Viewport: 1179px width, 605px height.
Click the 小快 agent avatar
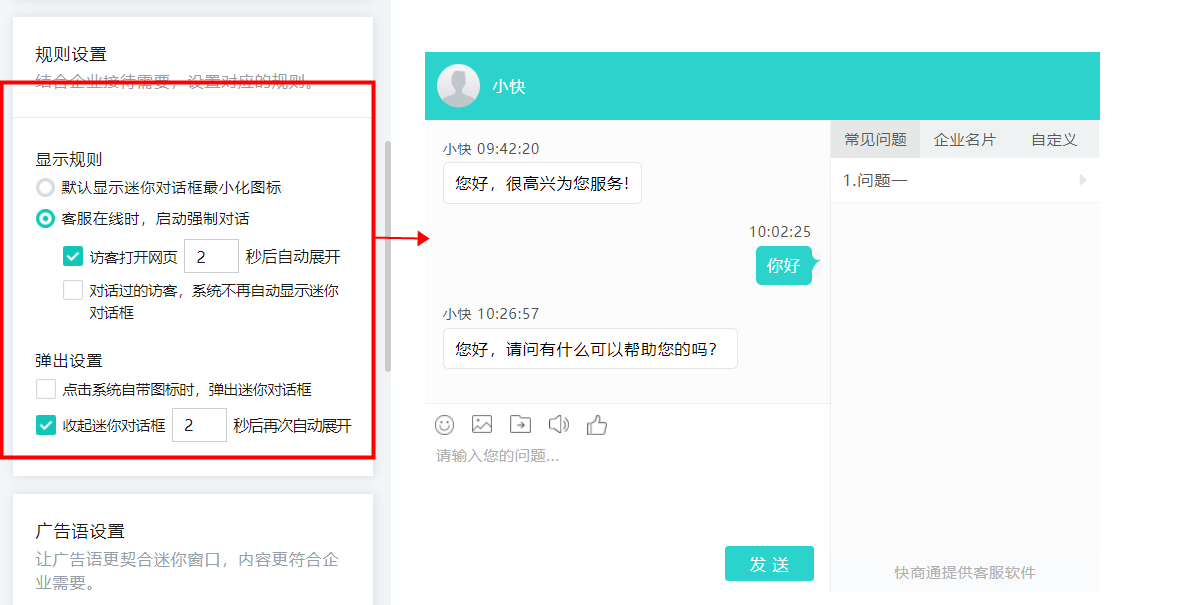pyautogui.click(x=458, y=86)
